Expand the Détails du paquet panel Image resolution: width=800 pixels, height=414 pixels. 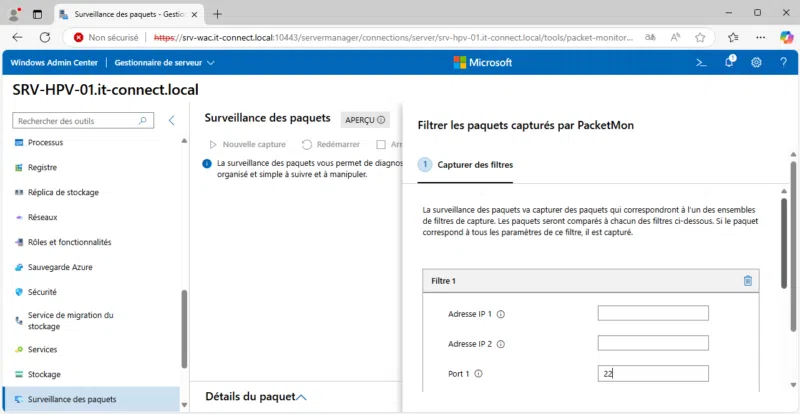pos(302,397)
